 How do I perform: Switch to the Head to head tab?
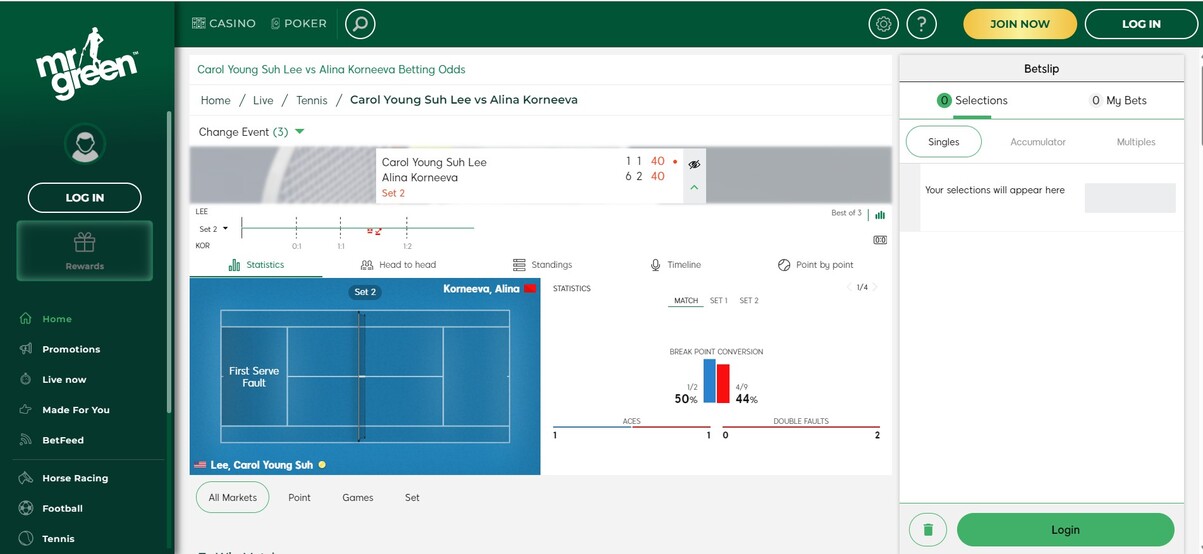tap(398, 265)
